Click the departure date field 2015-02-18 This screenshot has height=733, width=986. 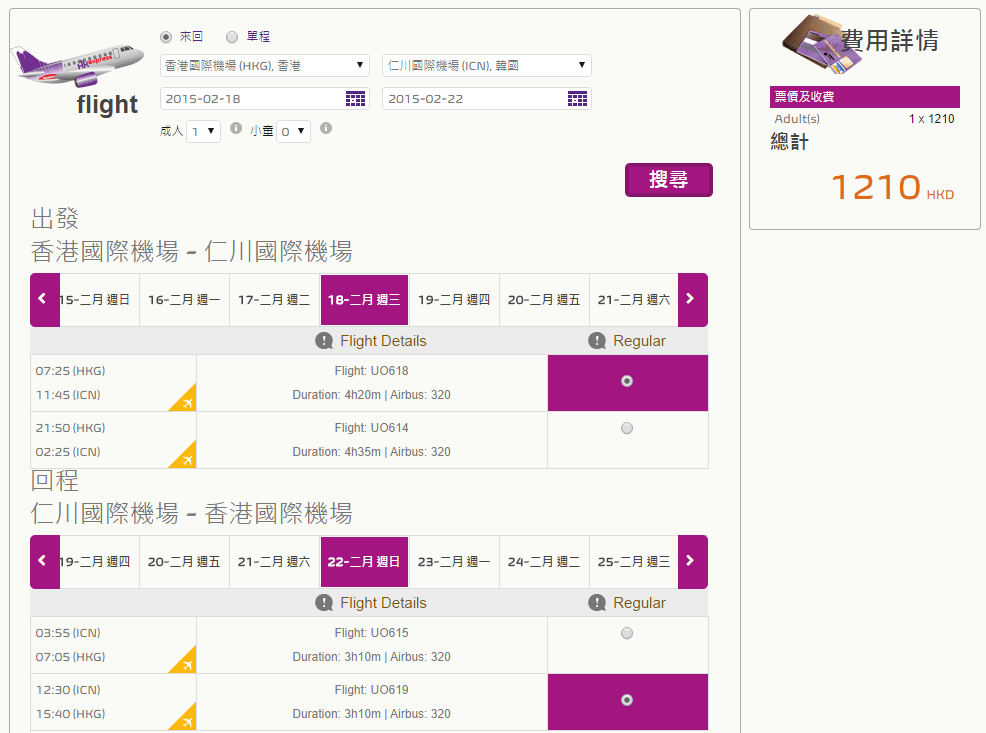[x=250, y=98]
